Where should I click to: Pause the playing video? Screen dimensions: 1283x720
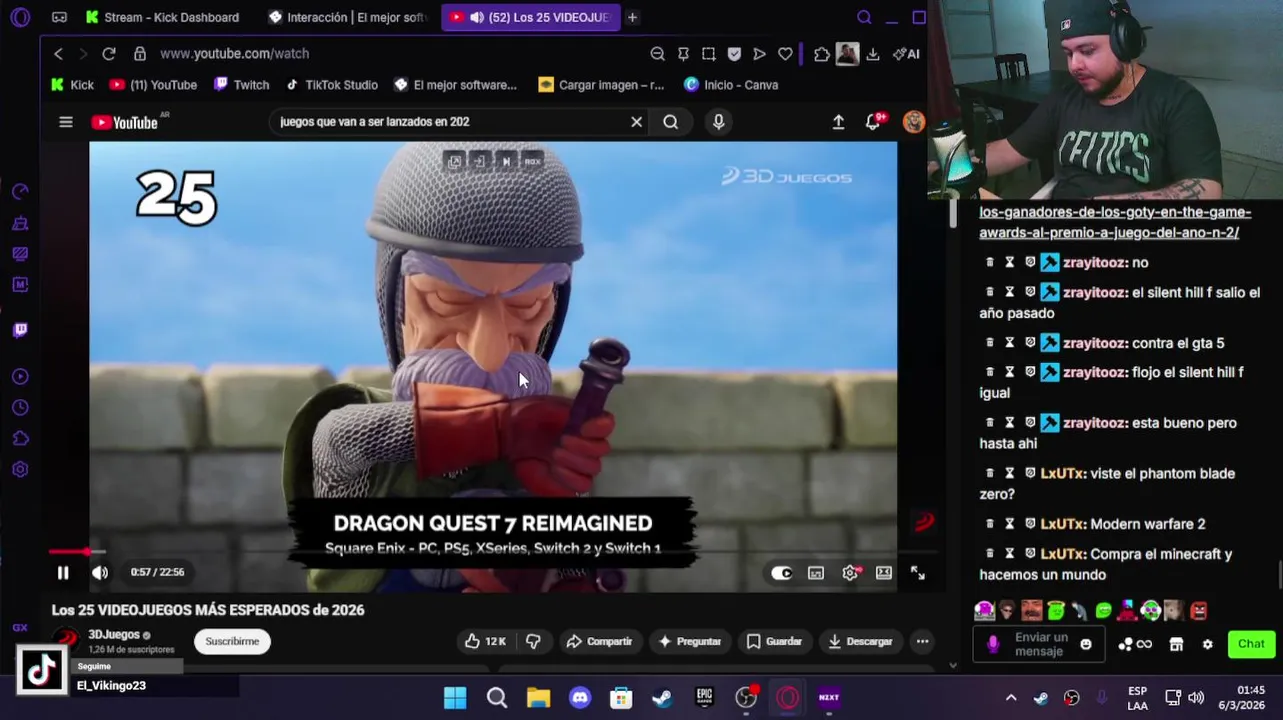coord(63,573)
